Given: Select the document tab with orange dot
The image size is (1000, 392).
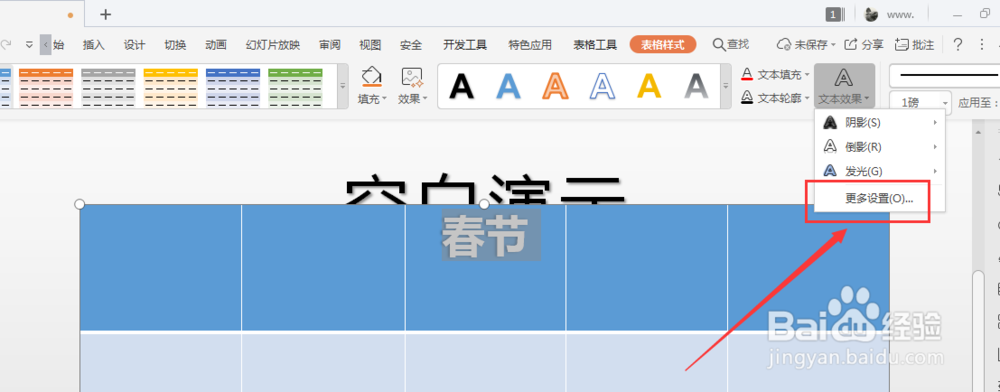Looking at the screenshot, I should pyautogui.click(x=41, y=14).
